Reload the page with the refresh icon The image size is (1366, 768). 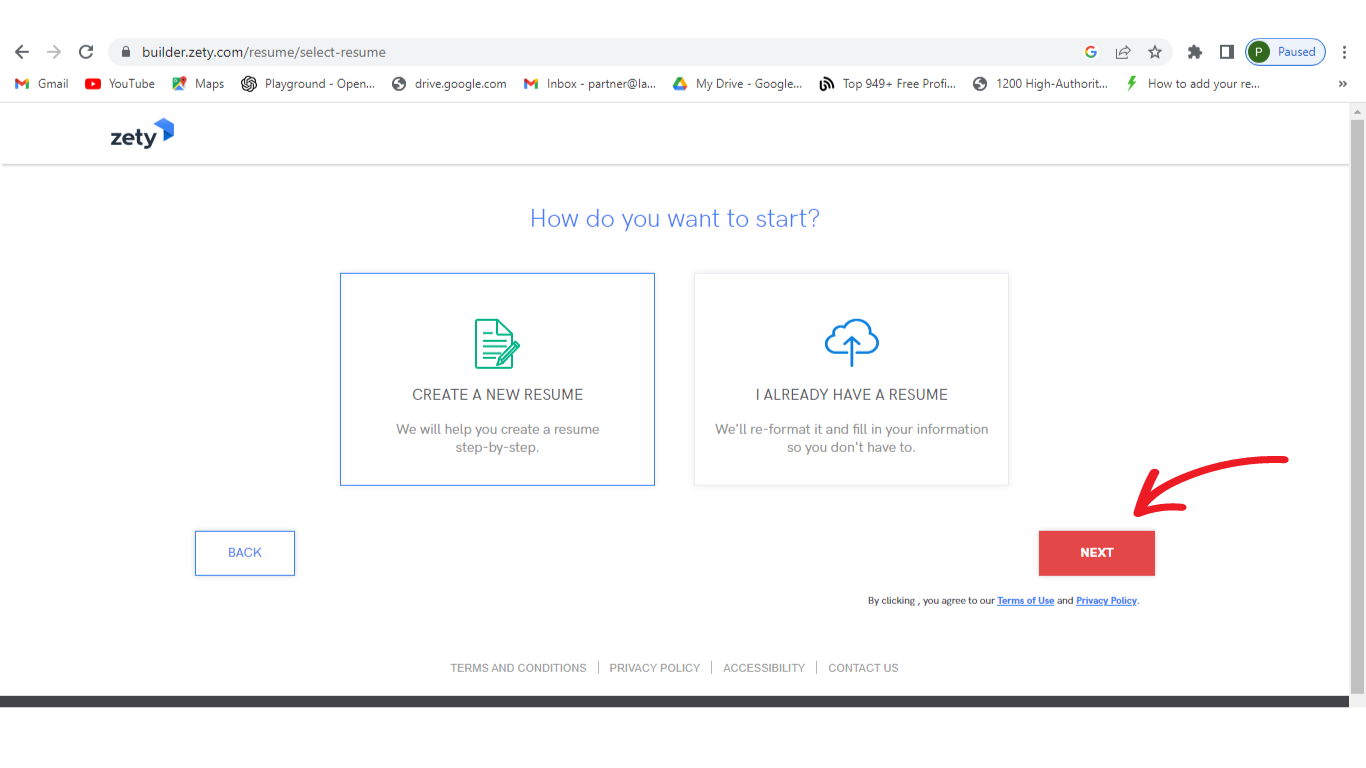86,52
